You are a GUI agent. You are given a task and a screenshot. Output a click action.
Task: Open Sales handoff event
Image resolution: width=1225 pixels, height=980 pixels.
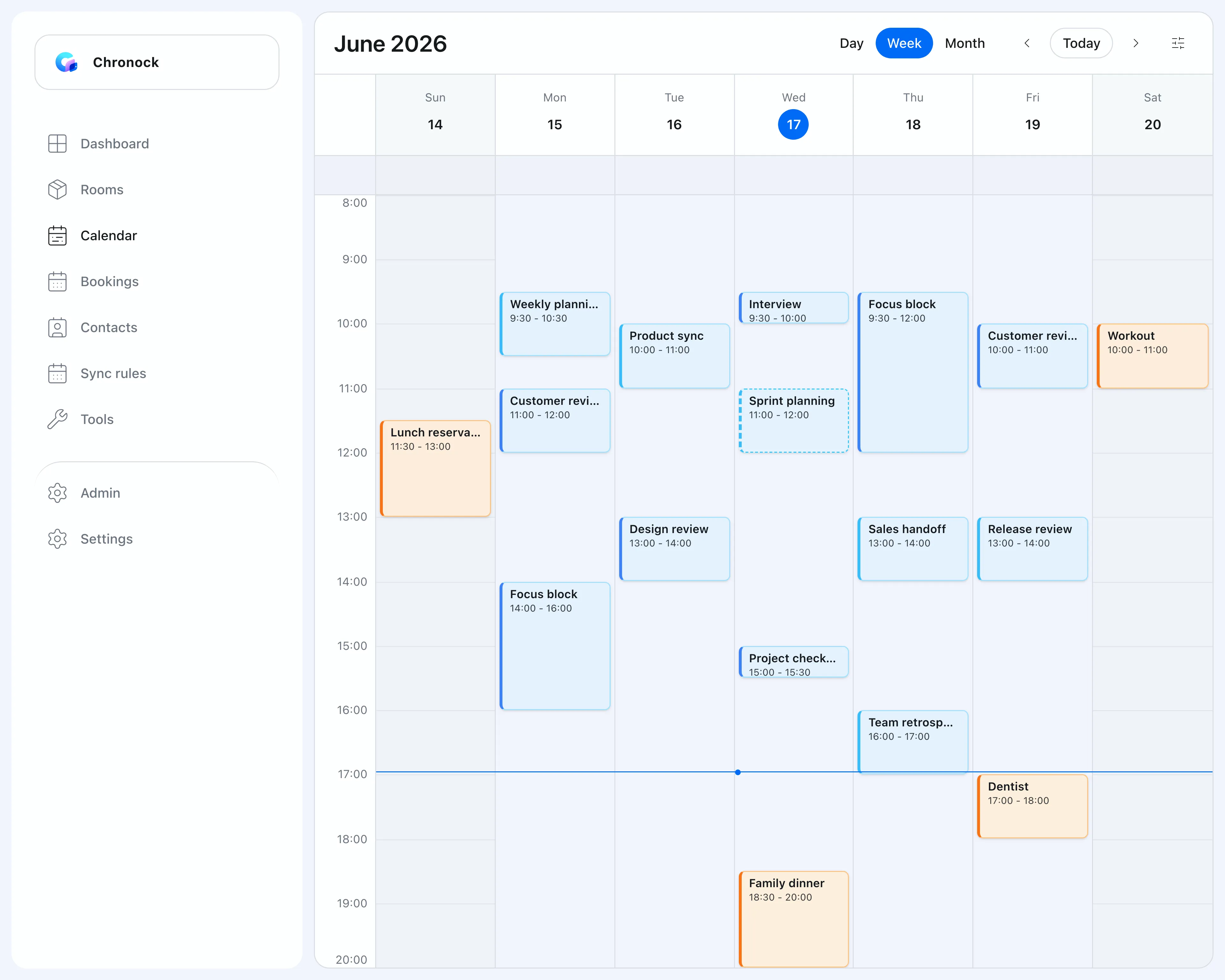tap(912, 549)
